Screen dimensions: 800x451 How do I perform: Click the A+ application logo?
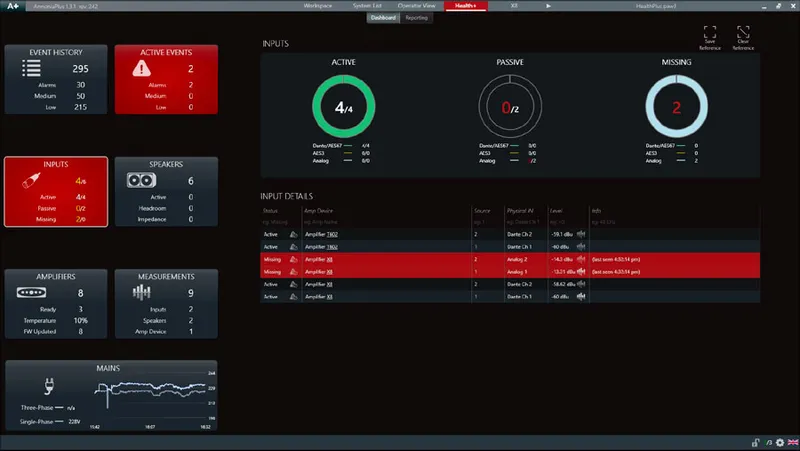pyautogui.click(x=13, y=6)
